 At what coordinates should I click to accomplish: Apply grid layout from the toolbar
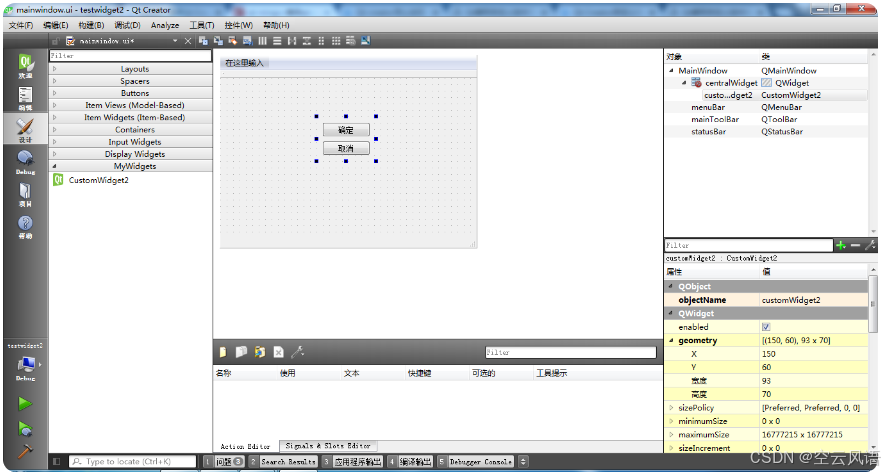[336, 41]
